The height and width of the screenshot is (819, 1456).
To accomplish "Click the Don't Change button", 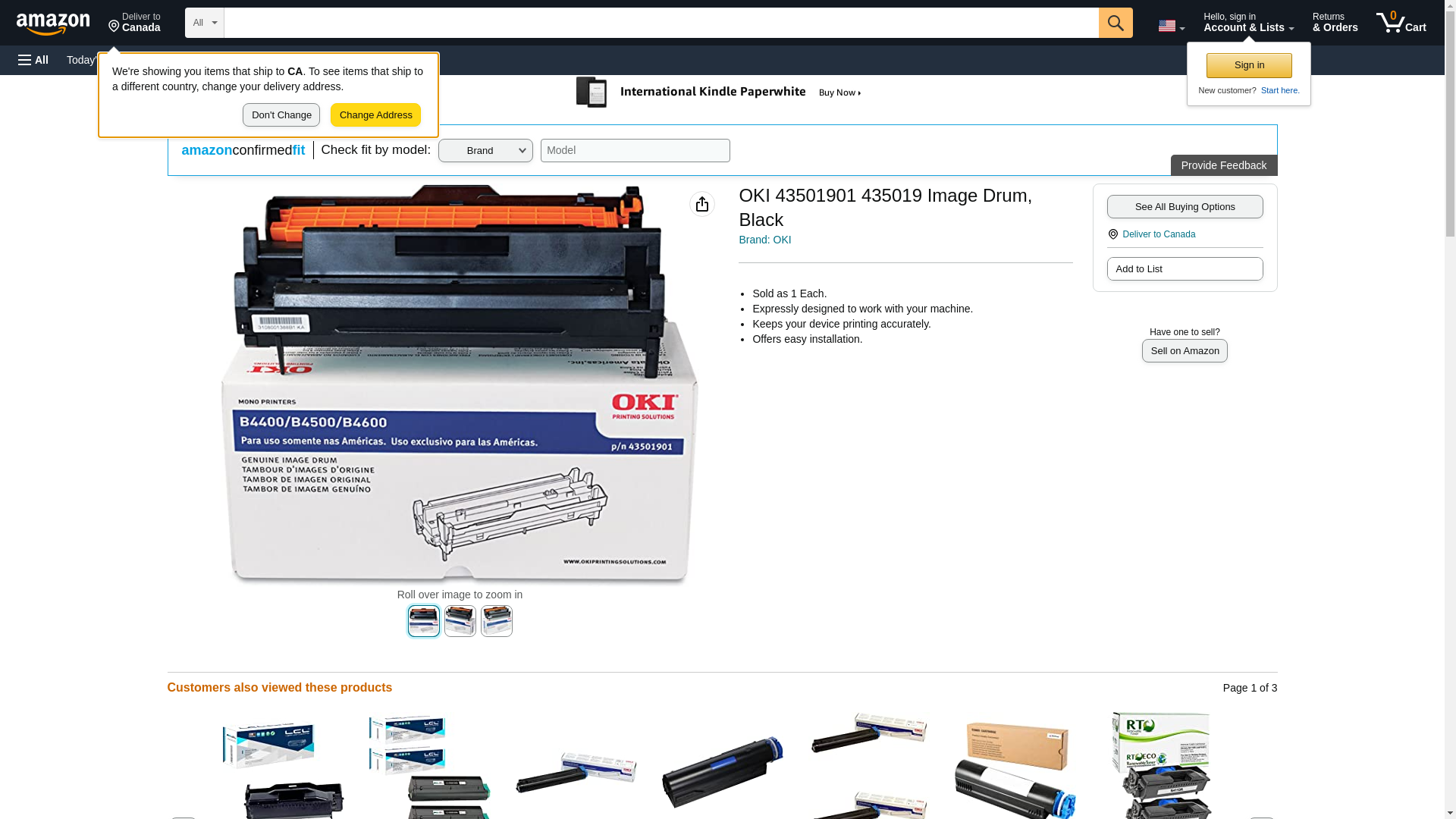I will 281,115.
